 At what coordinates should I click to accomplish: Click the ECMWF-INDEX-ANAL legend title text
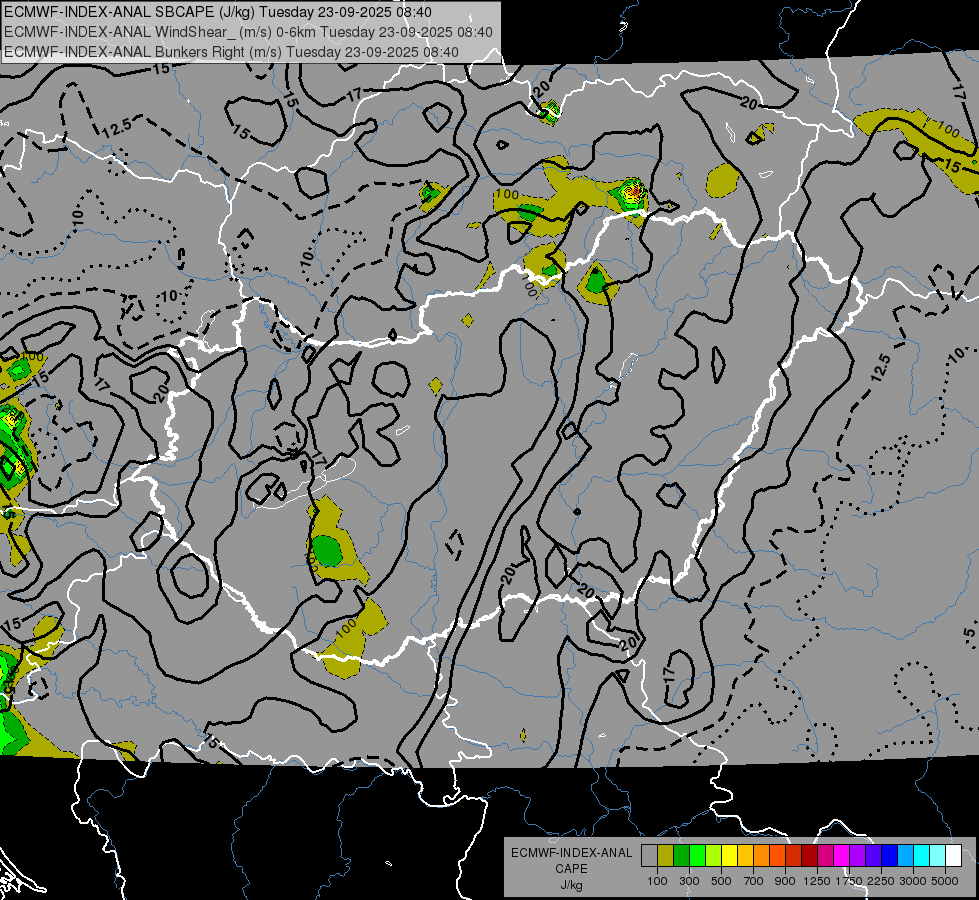tap(571, 853)
